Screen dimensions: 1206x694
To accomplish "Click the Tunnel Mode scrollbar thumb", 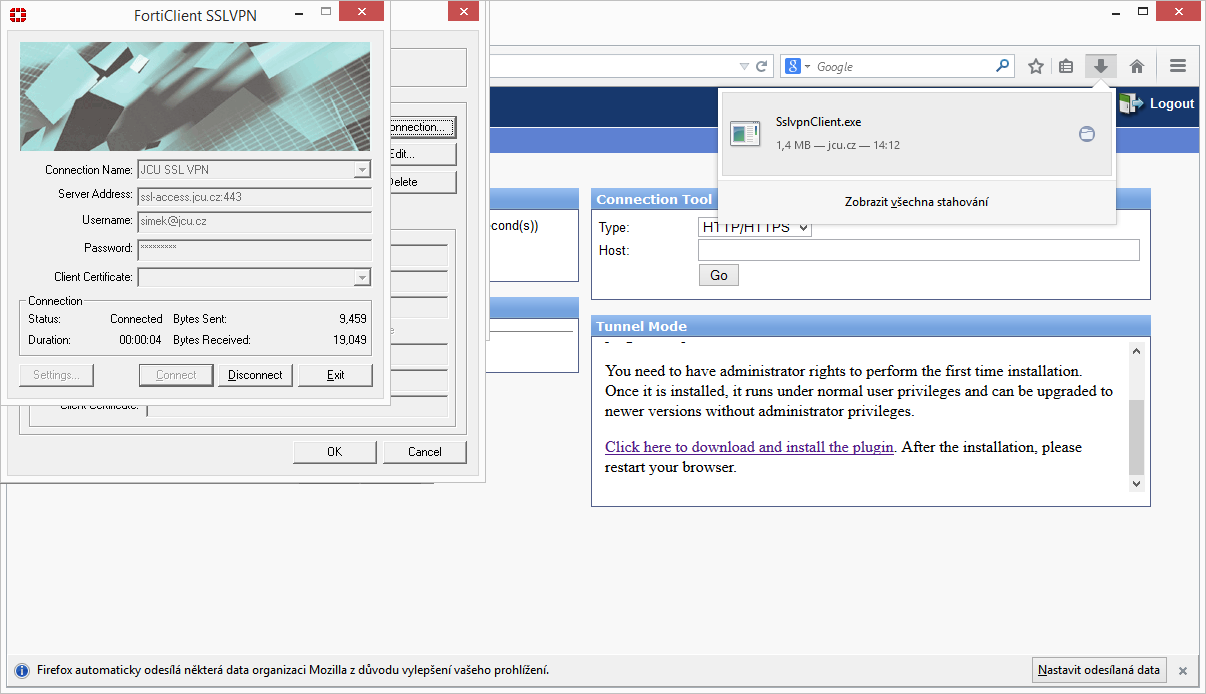I will click(x=1136, y=437).
